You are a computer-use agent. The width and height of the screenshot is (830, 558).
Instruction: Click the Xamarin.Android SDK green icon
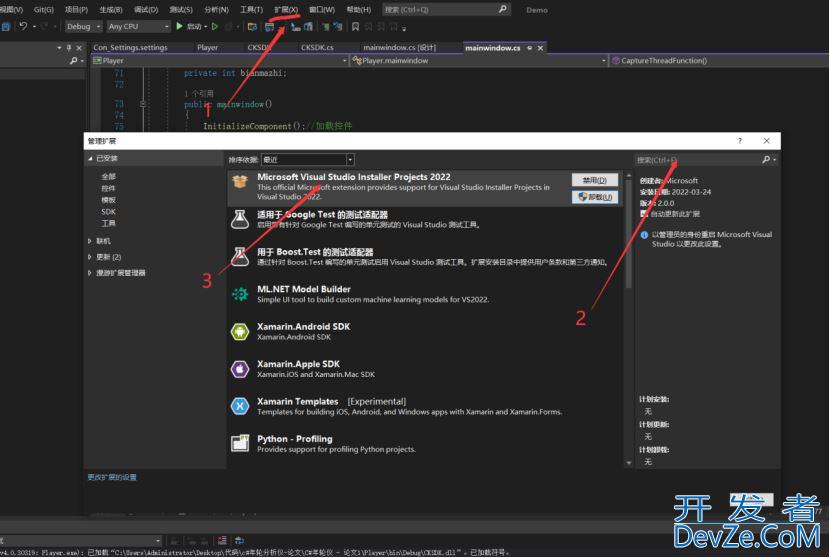click(x=240, y=332)
